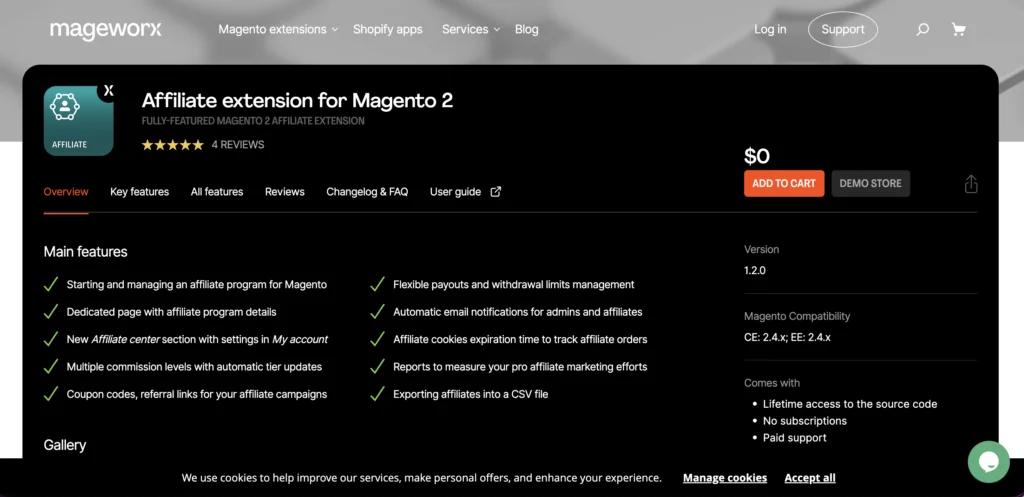Click 'Fully-featured Magento 2 affiliate extension' subtitle

point(253,121)
